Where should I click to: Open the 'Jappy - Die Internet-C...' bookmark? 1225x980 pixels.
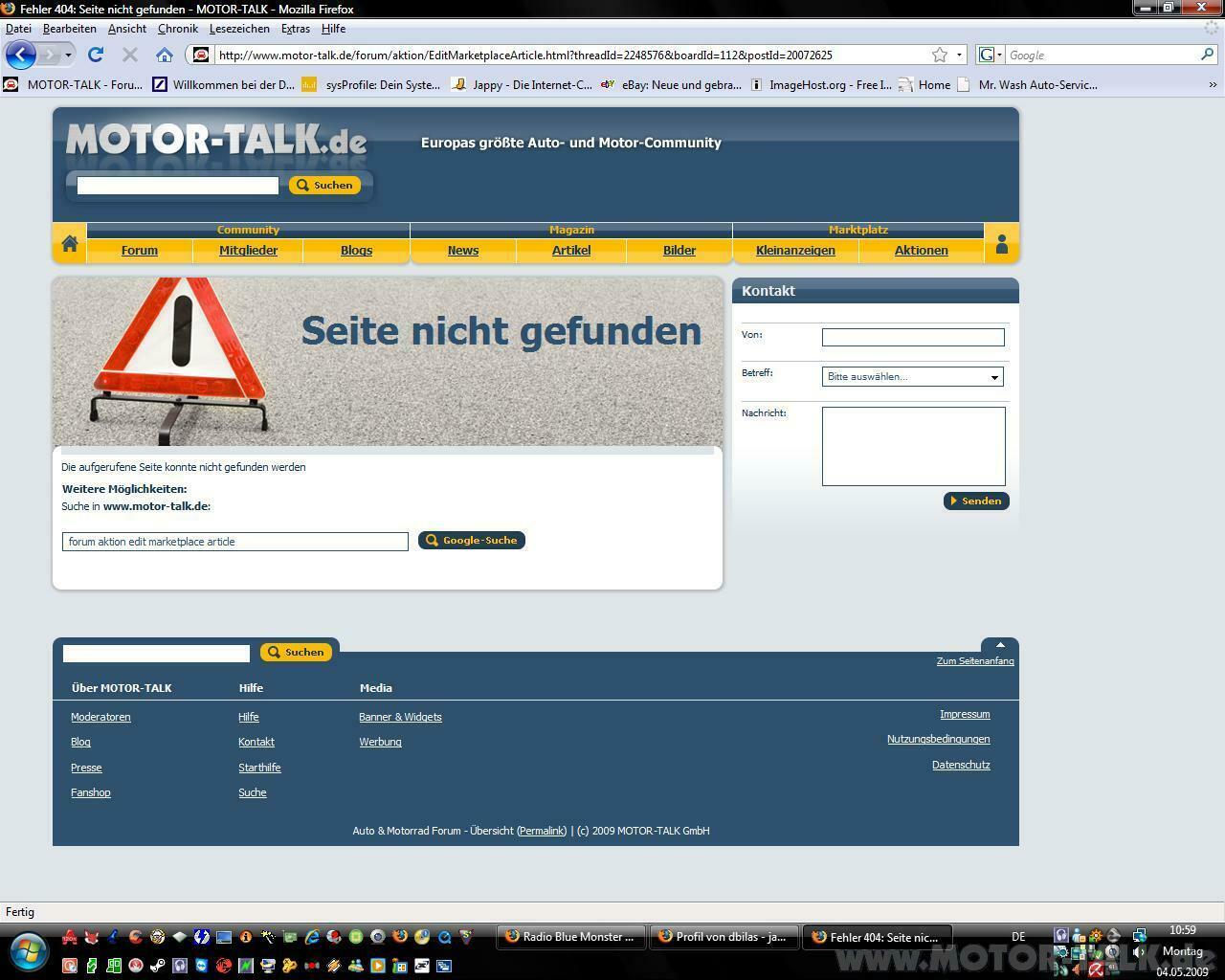(x=522, y=85)
